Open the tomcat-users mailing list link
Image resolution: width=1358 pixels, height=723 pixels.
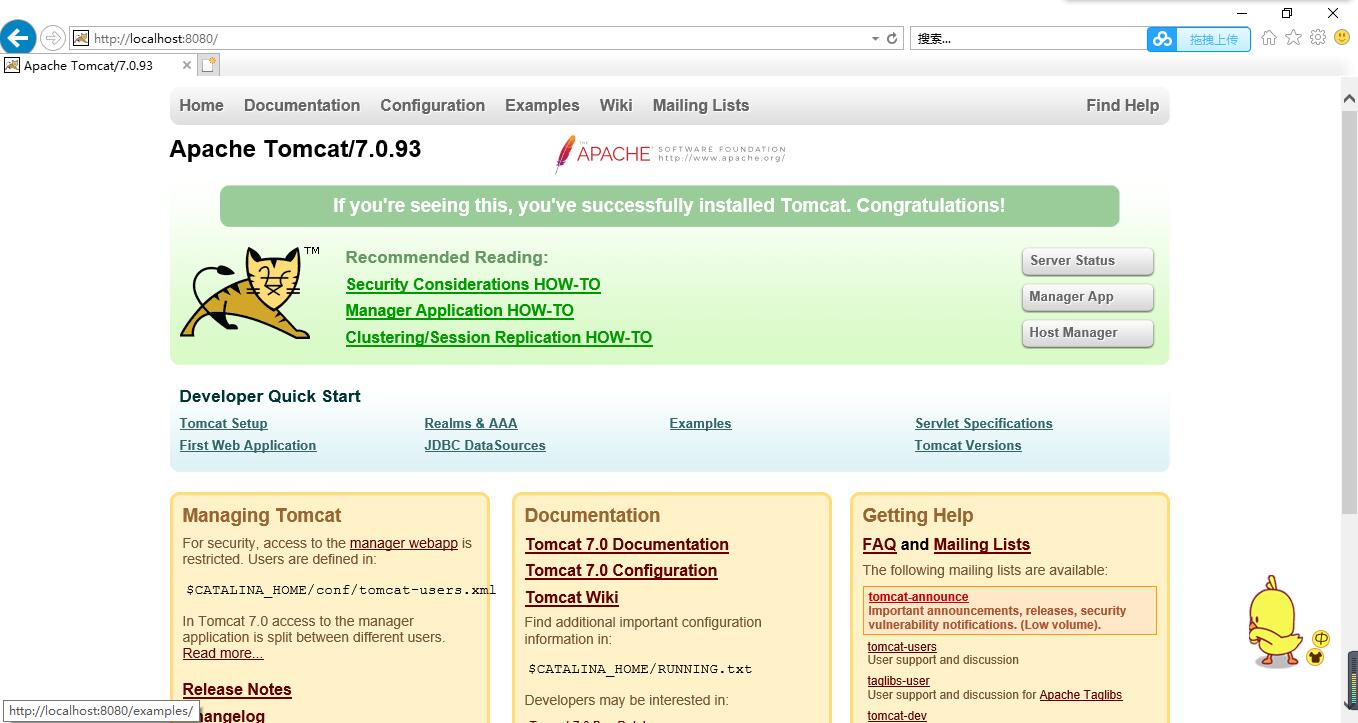point(902,647)
